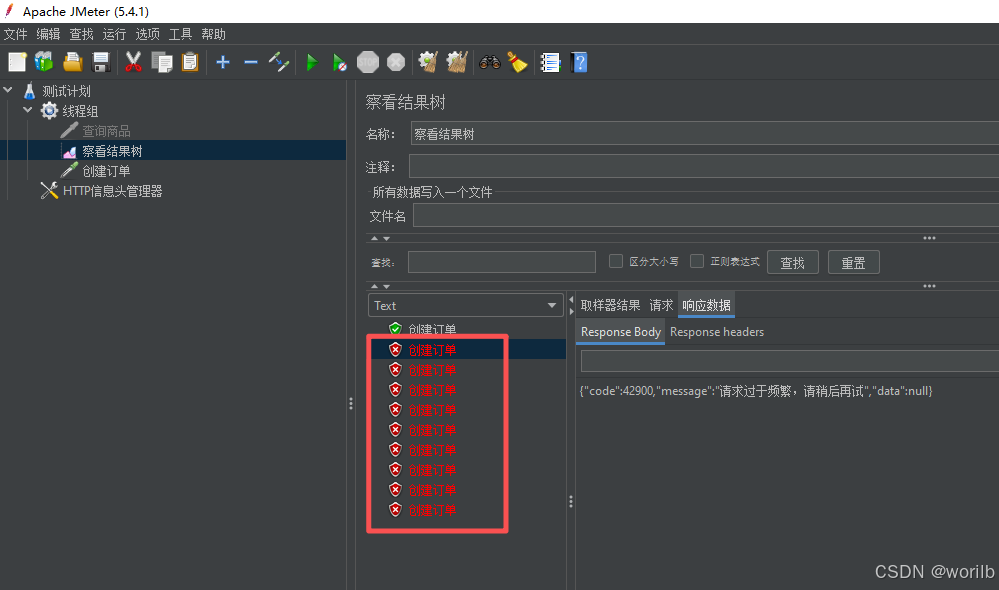The image size is (999, 590).
Task: Click the left-arrow on results splitter
Action: click(571, 299)
